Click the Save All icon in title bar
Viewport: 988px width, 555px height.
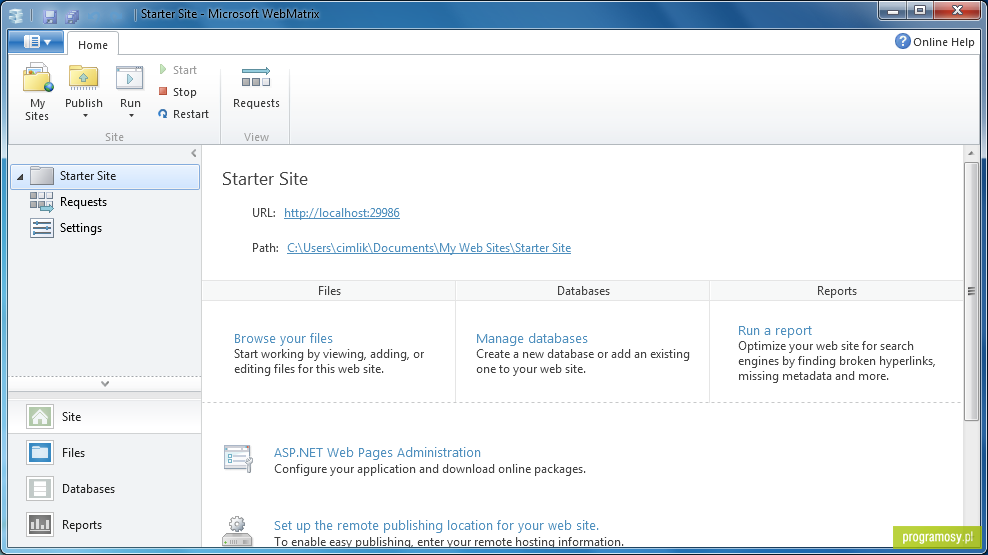point(72,15)
